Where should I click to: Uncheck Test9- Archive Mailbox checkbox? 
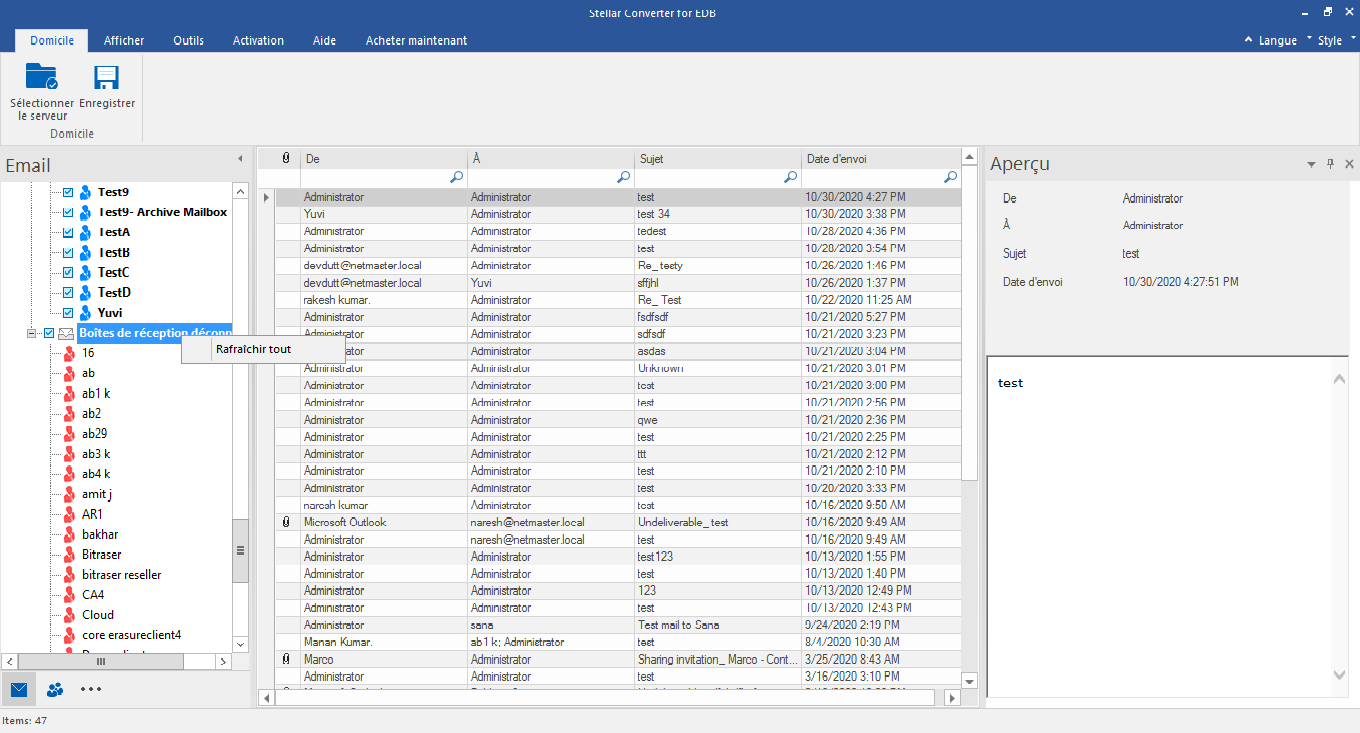[x=68, y=212]
